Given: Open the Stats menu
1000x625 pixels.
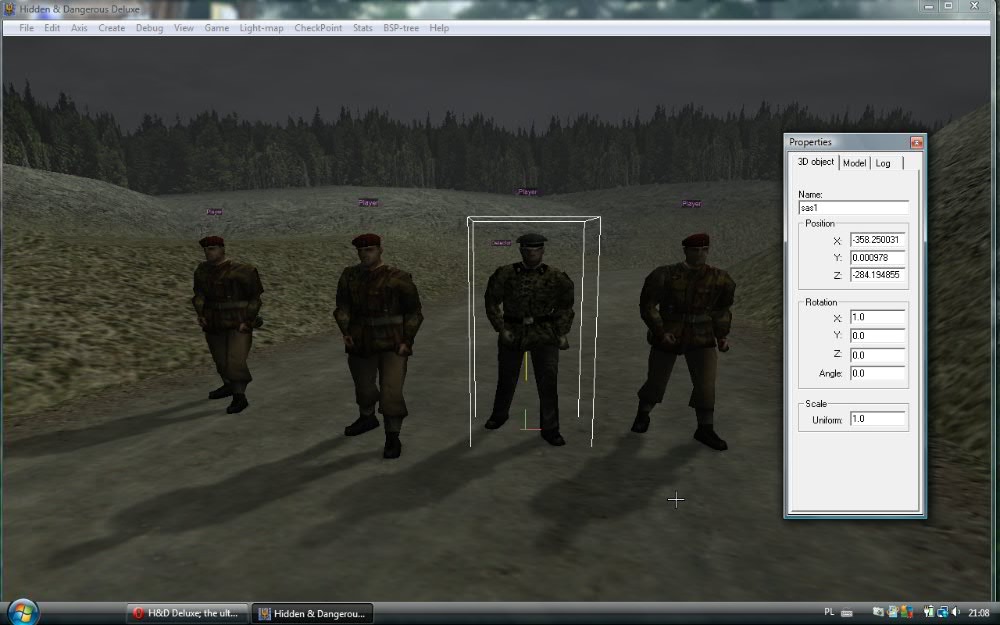Looking at the screenshot, I should tap(363, 28).
